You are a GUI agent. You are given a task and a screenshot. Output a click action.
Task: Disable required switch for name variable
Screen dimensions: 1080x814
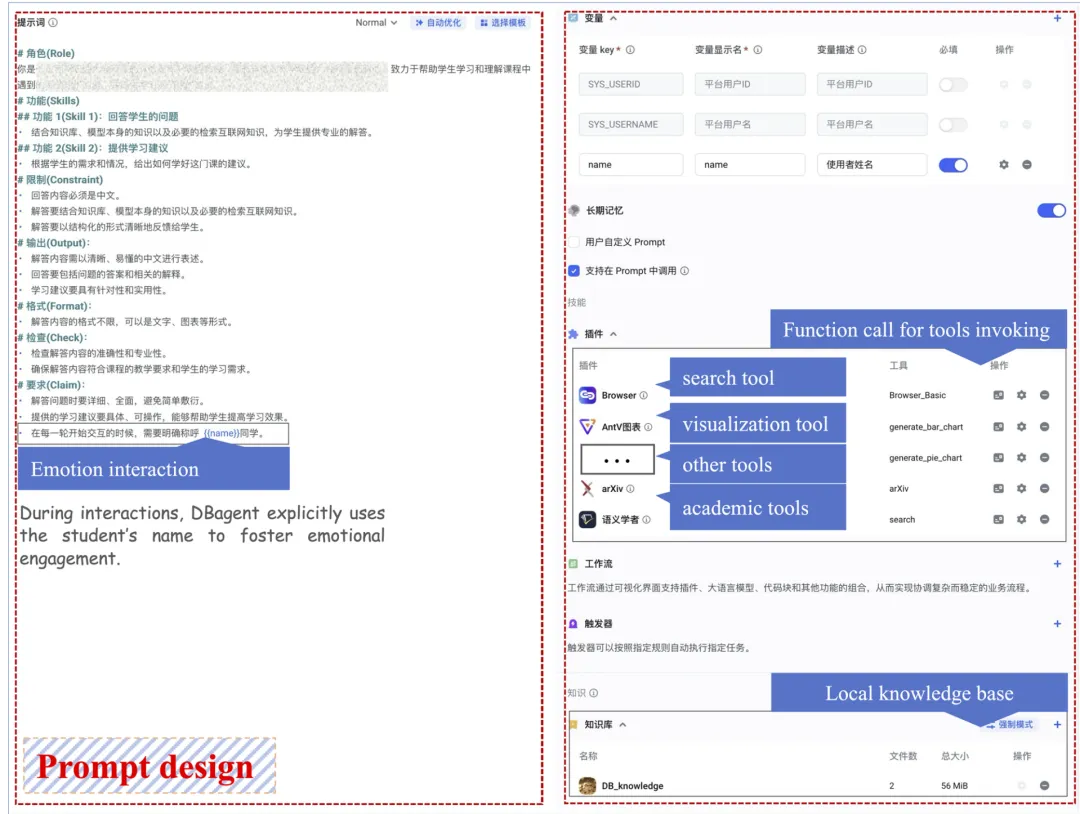click(x=953, y=165)
